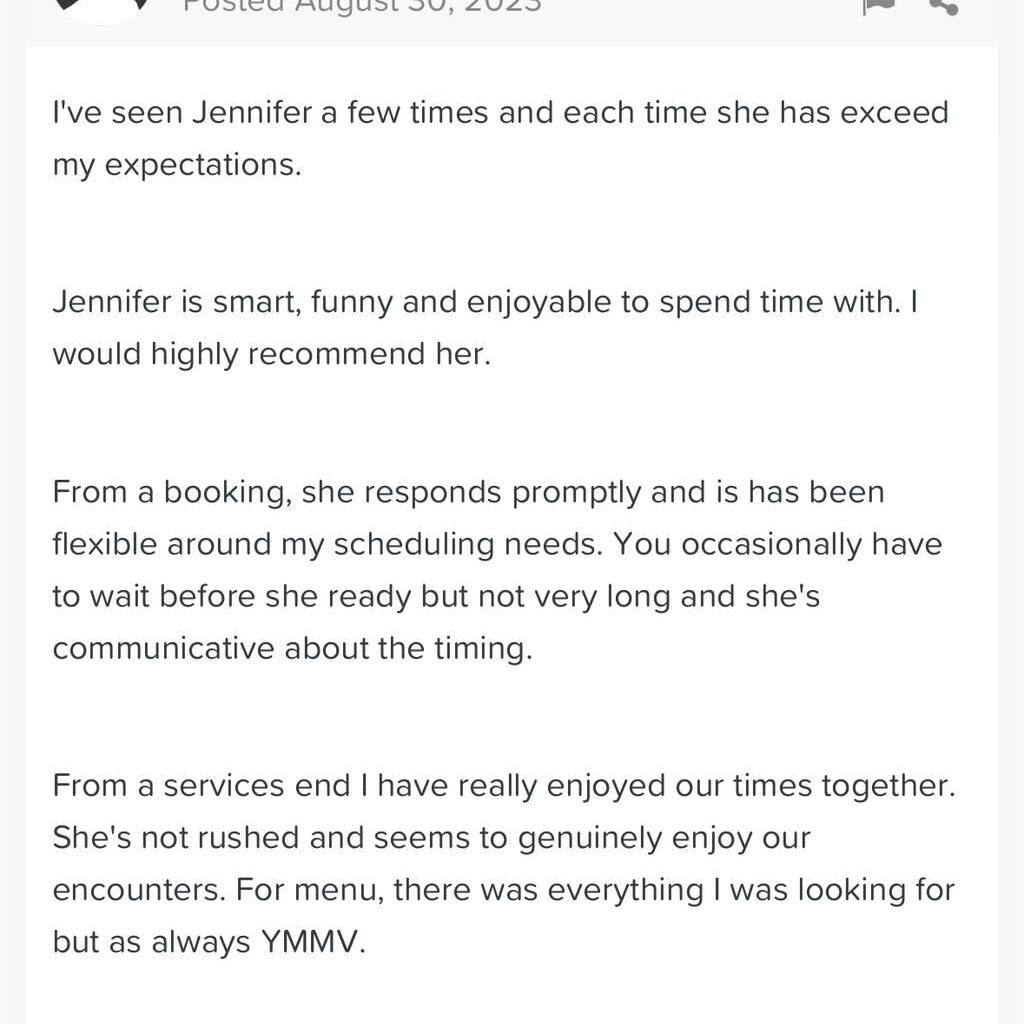The width and height of the screenshot is (1024, 1024).
Task: Select the services paragraph at the bottom
Action: click(x=504, y=863)
